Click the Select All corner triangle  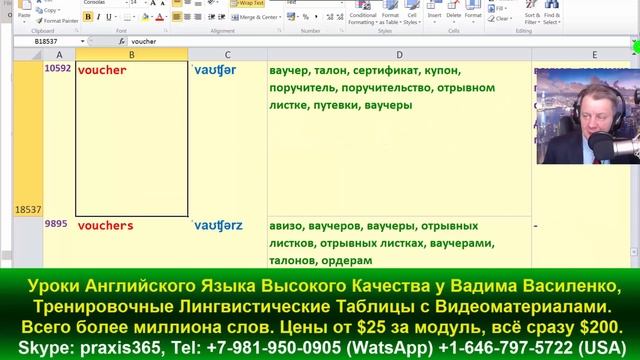click(x=28, y=54)
